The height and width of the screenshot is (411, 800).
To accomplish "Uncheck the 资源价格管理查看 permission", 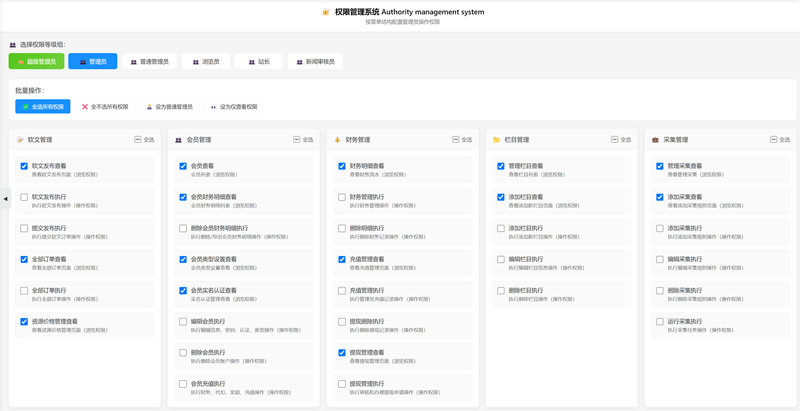I will (24, 322).
